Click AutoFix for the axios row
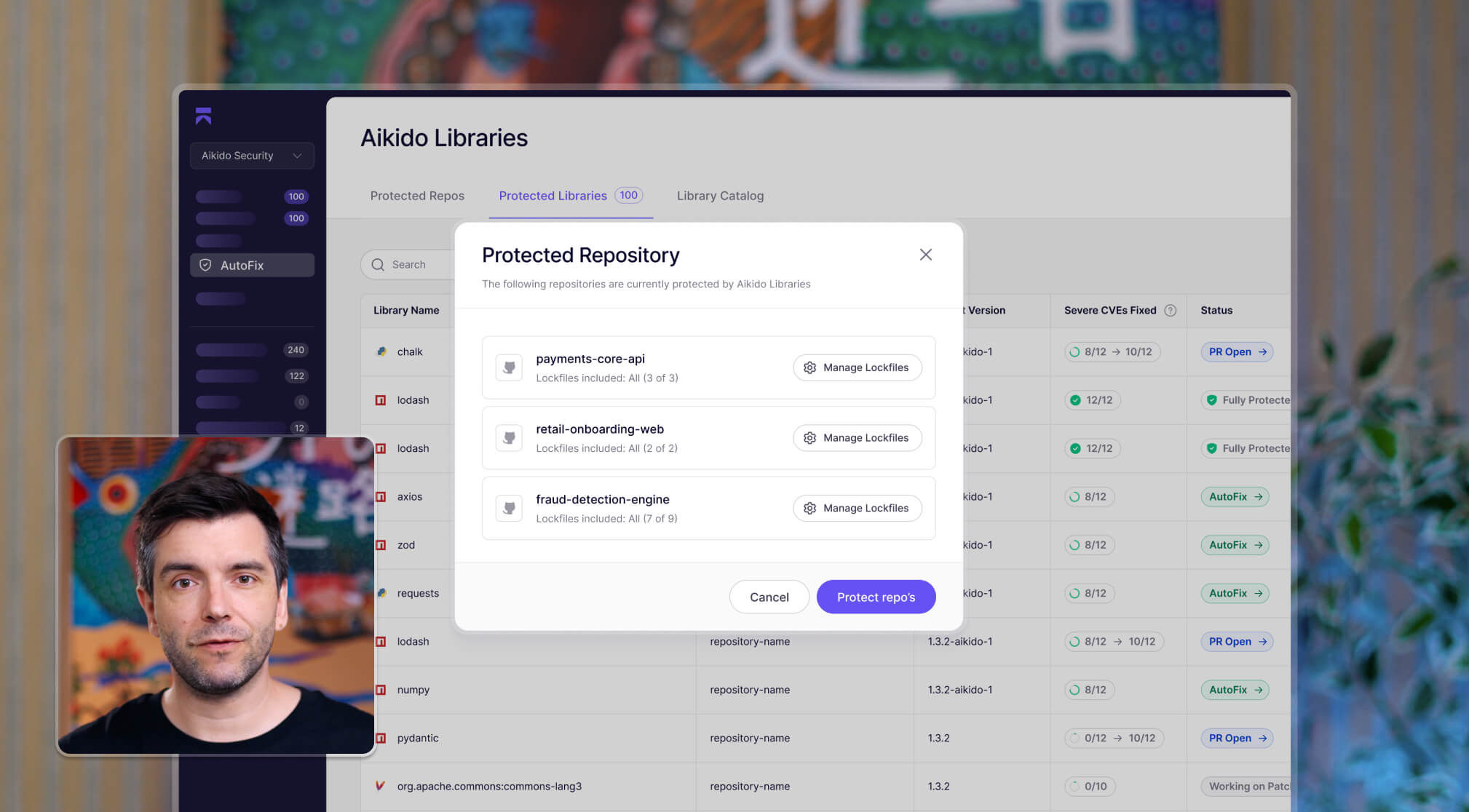The image size is (1469, 812). pyautogui.click(x=1235, y=497)
